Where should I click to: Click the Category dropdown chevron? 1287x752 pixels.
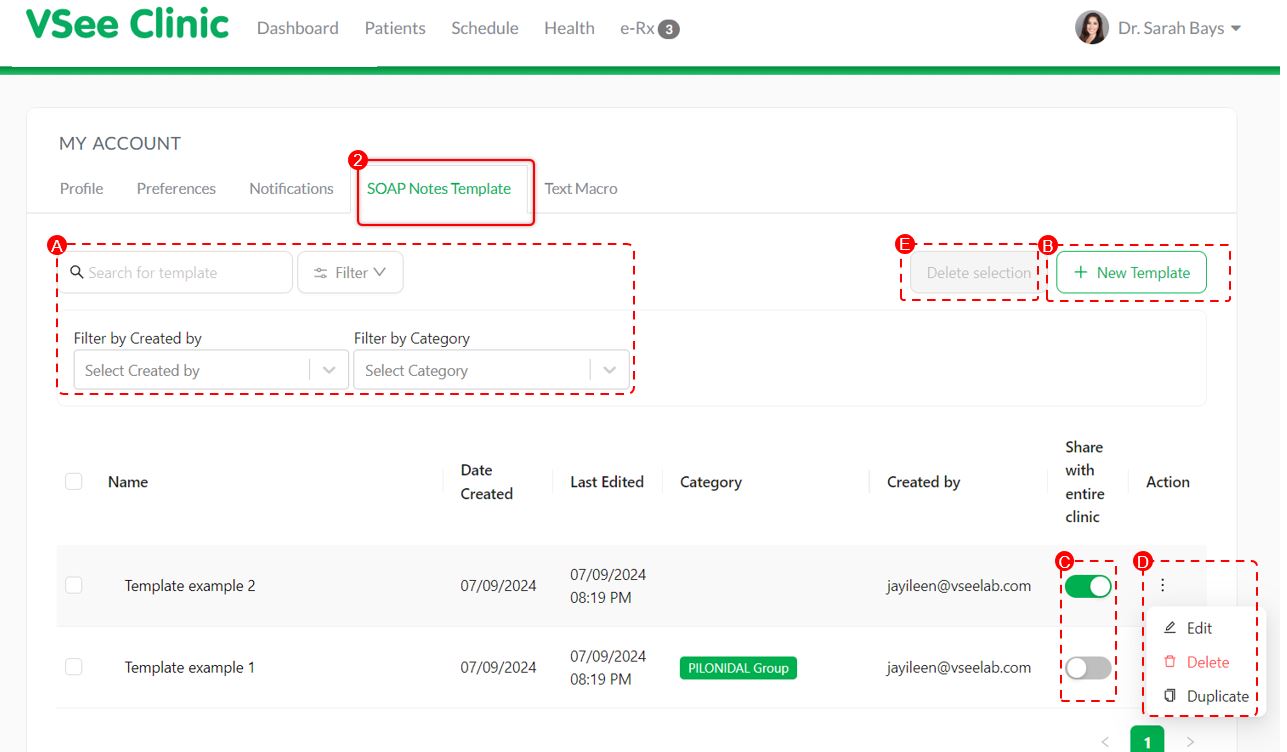(609, 370)
